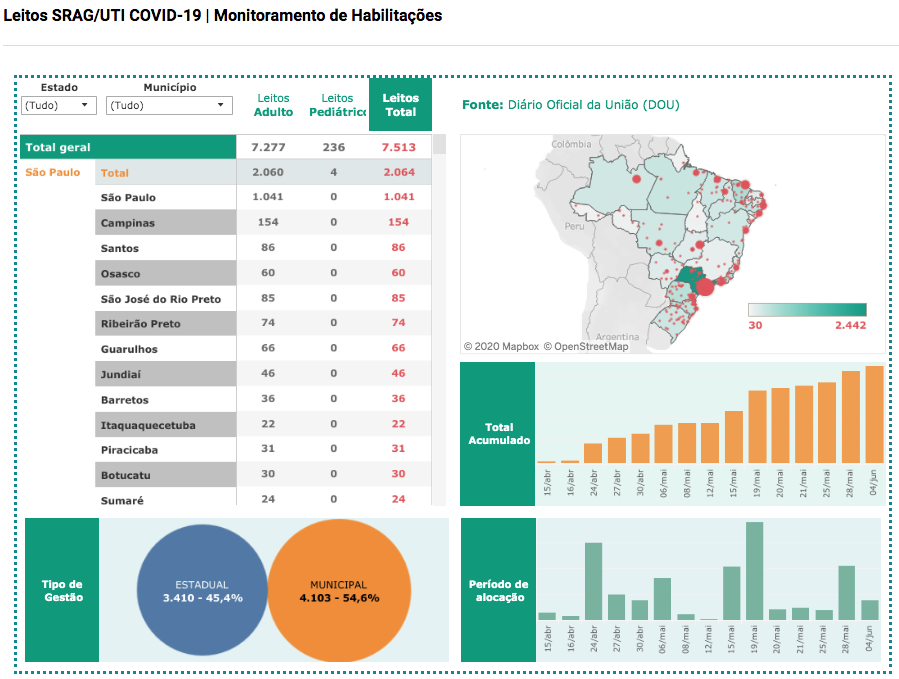Open the Município filter dropdown
This screenshot has width=899, height=679.
click(x=169, y=105)
